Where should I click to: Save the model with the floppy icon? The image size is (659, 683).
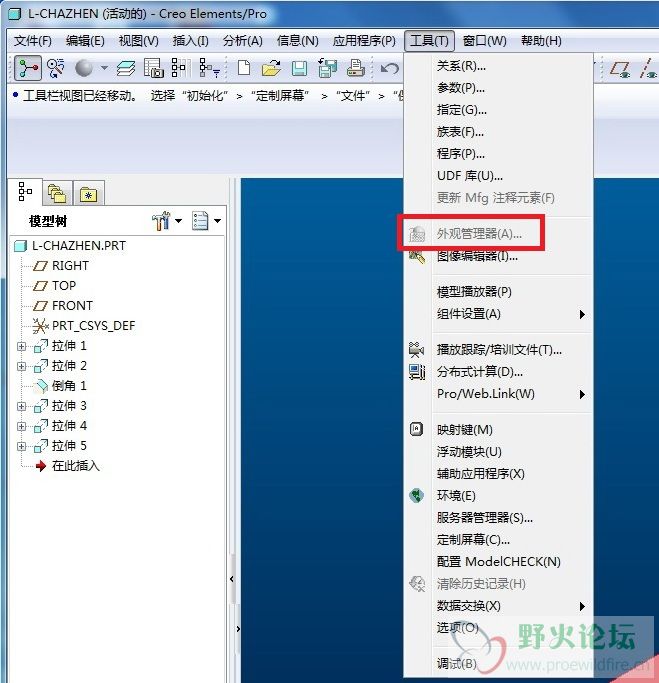[299, 68]
